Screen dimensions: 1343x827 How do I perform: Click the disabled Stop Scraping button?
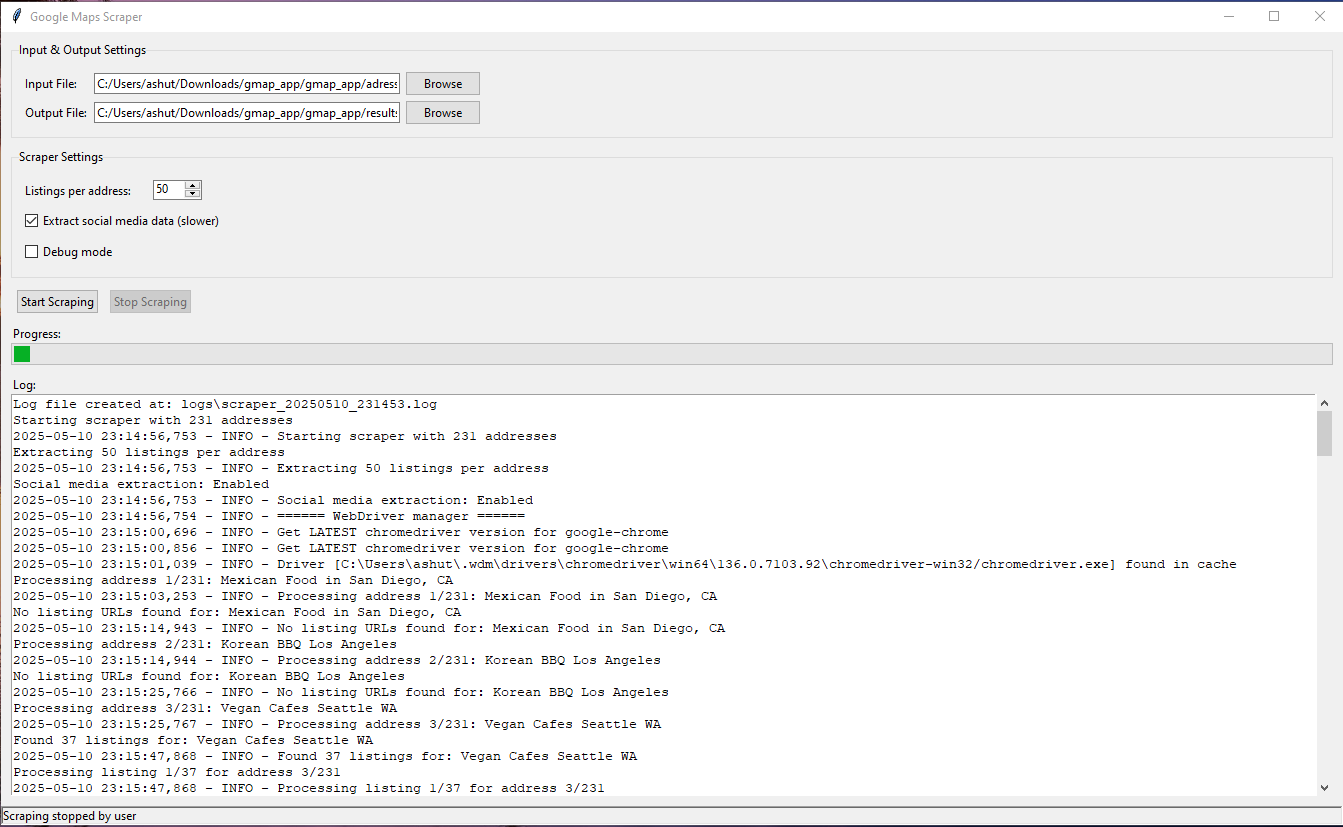point(150,302)
